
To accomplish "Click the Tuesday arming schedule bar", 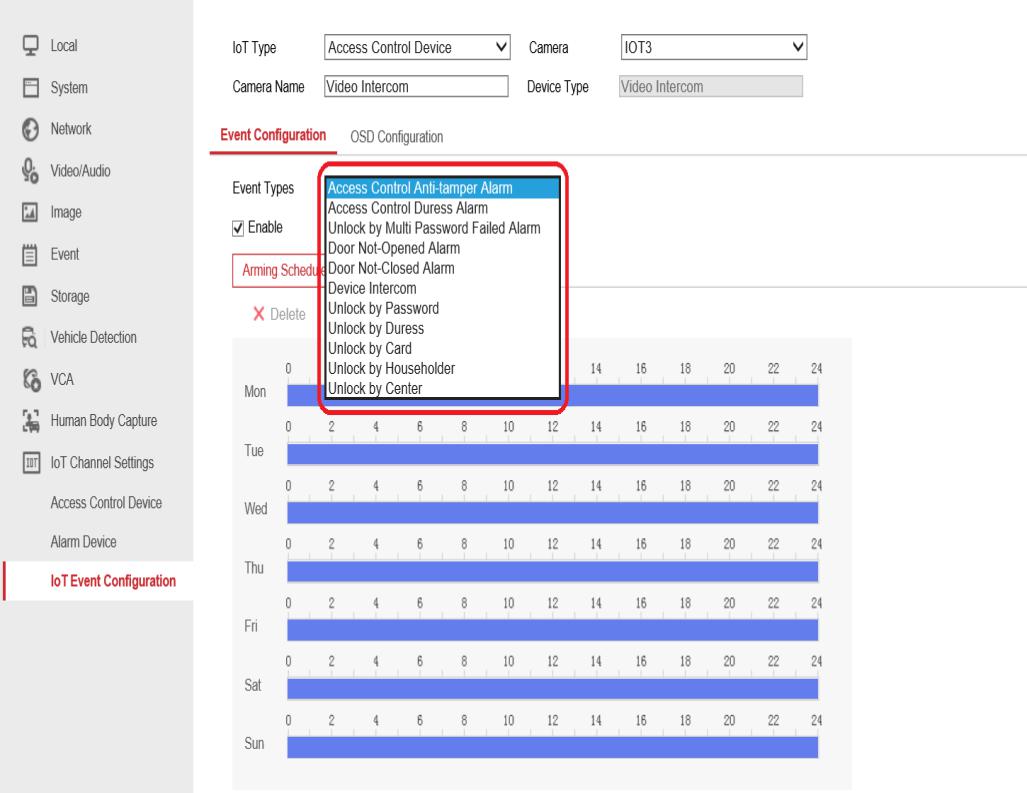I will pyautogui.click(x=552, y=455).
